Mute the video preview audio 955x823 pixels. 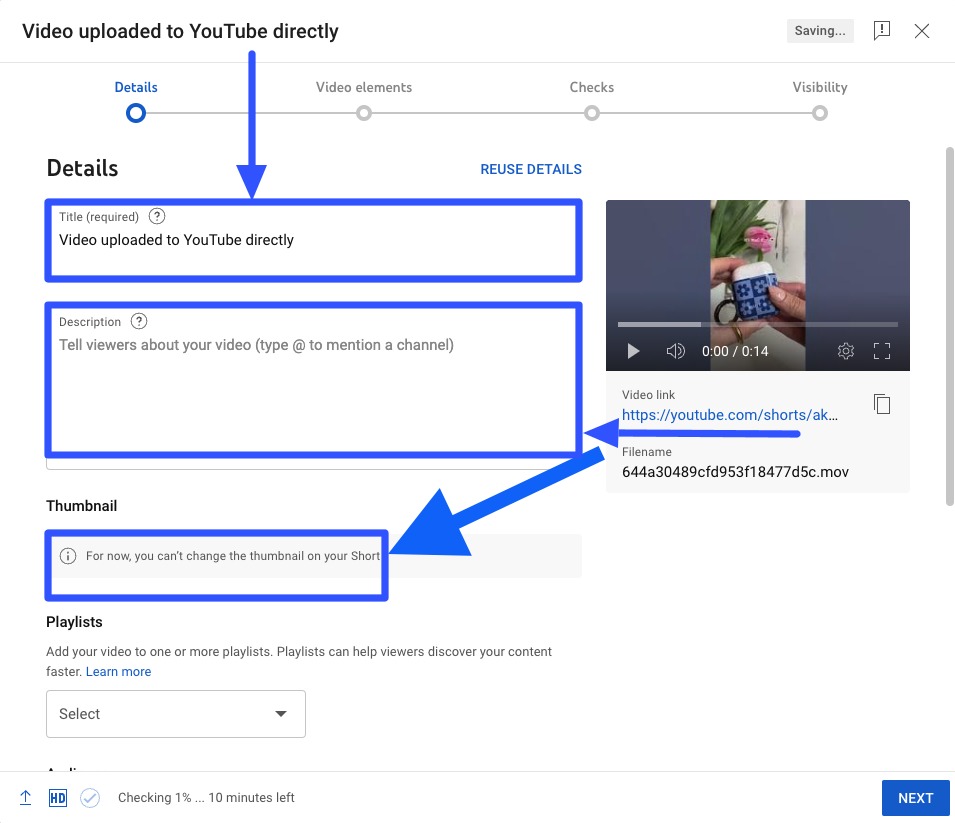point(675,351)
